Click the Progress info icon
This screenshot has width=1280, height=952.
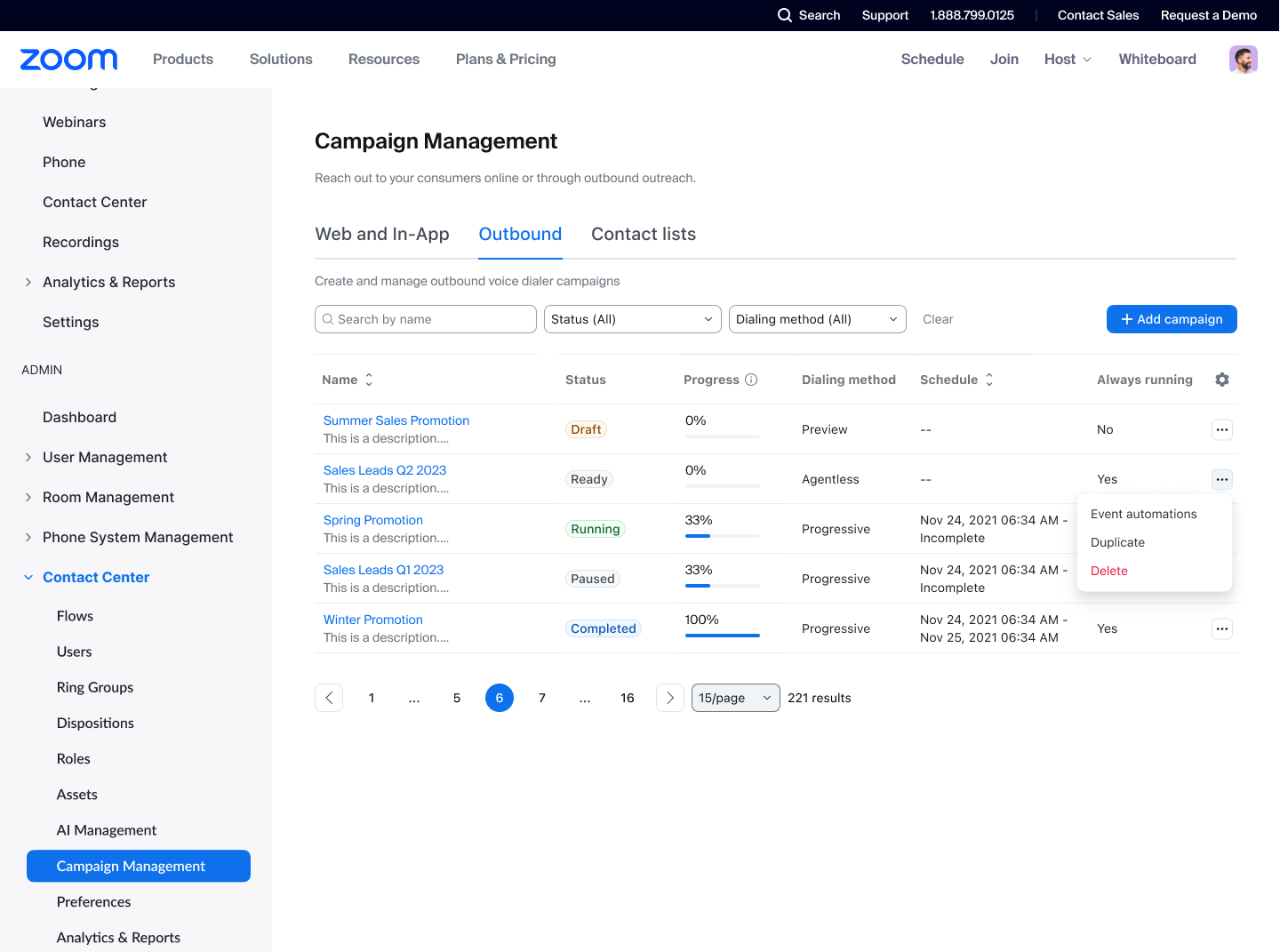tap(751, 380)
